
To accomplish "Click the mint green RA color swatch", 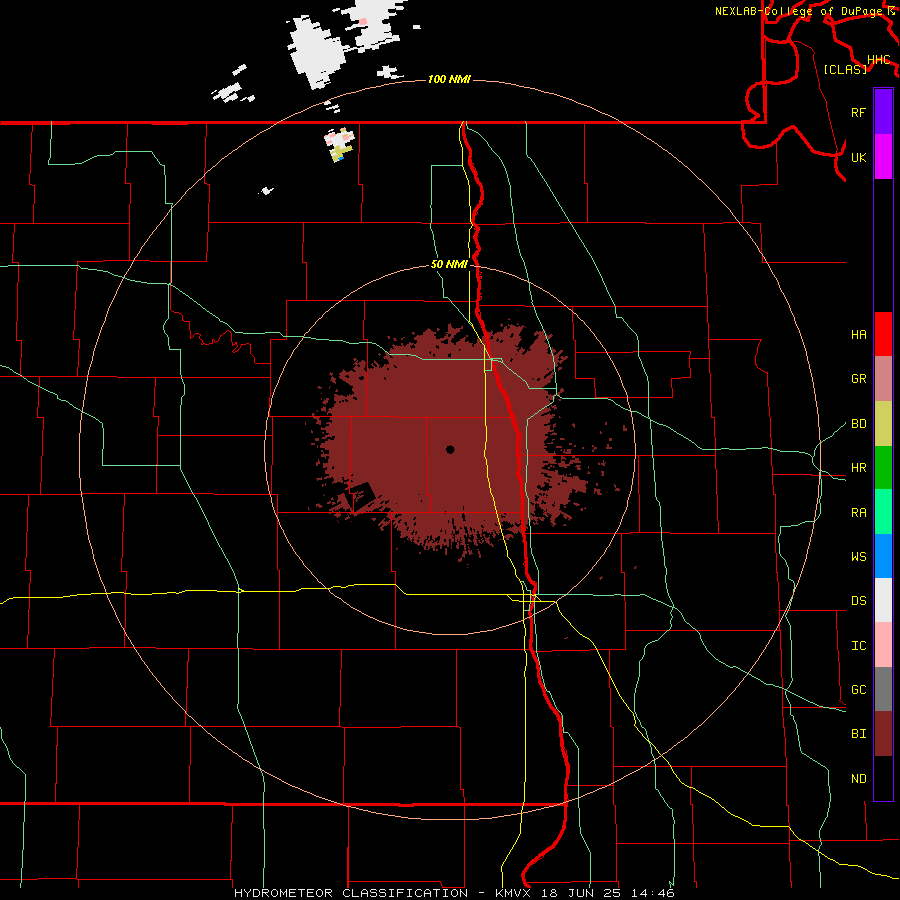I will point(883,512).
